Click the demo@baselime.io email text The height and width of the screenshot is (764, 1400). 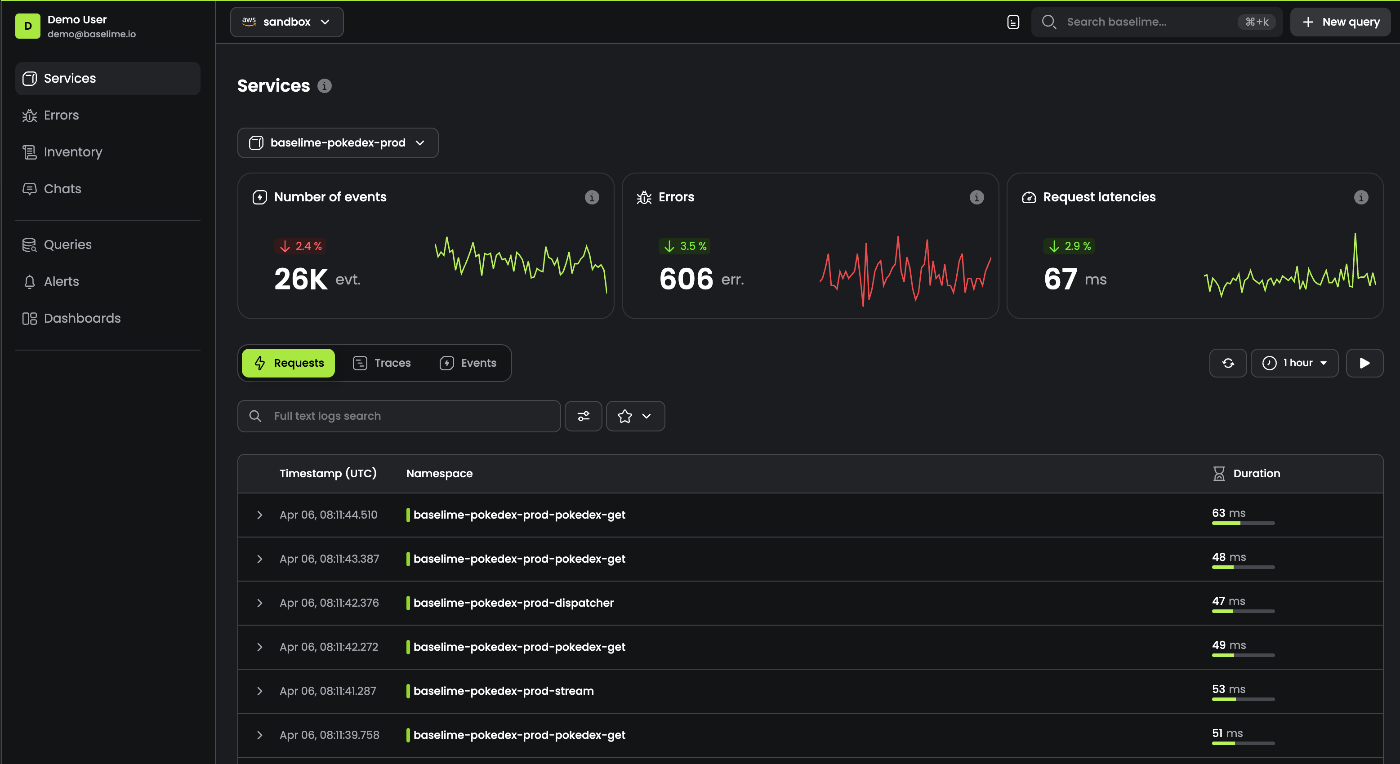point(92,34)
